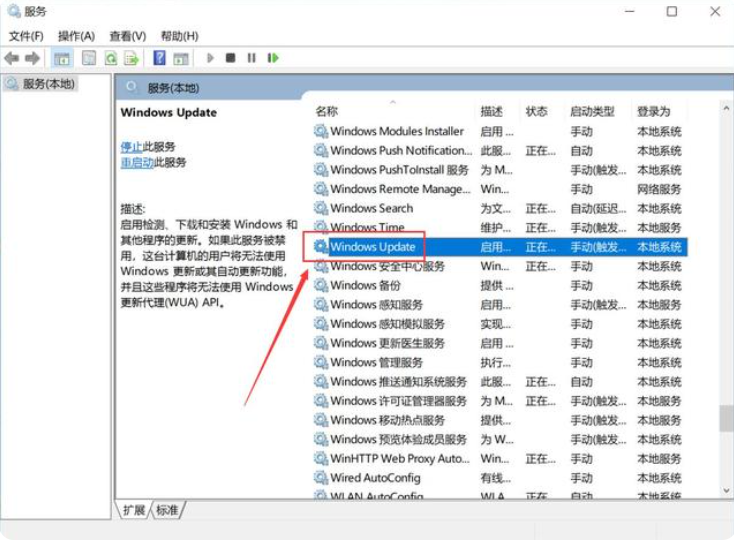This screenshot has height=541, width=734.
Task: Sort by the 启动类型 column header
Action: coord(592,111)
